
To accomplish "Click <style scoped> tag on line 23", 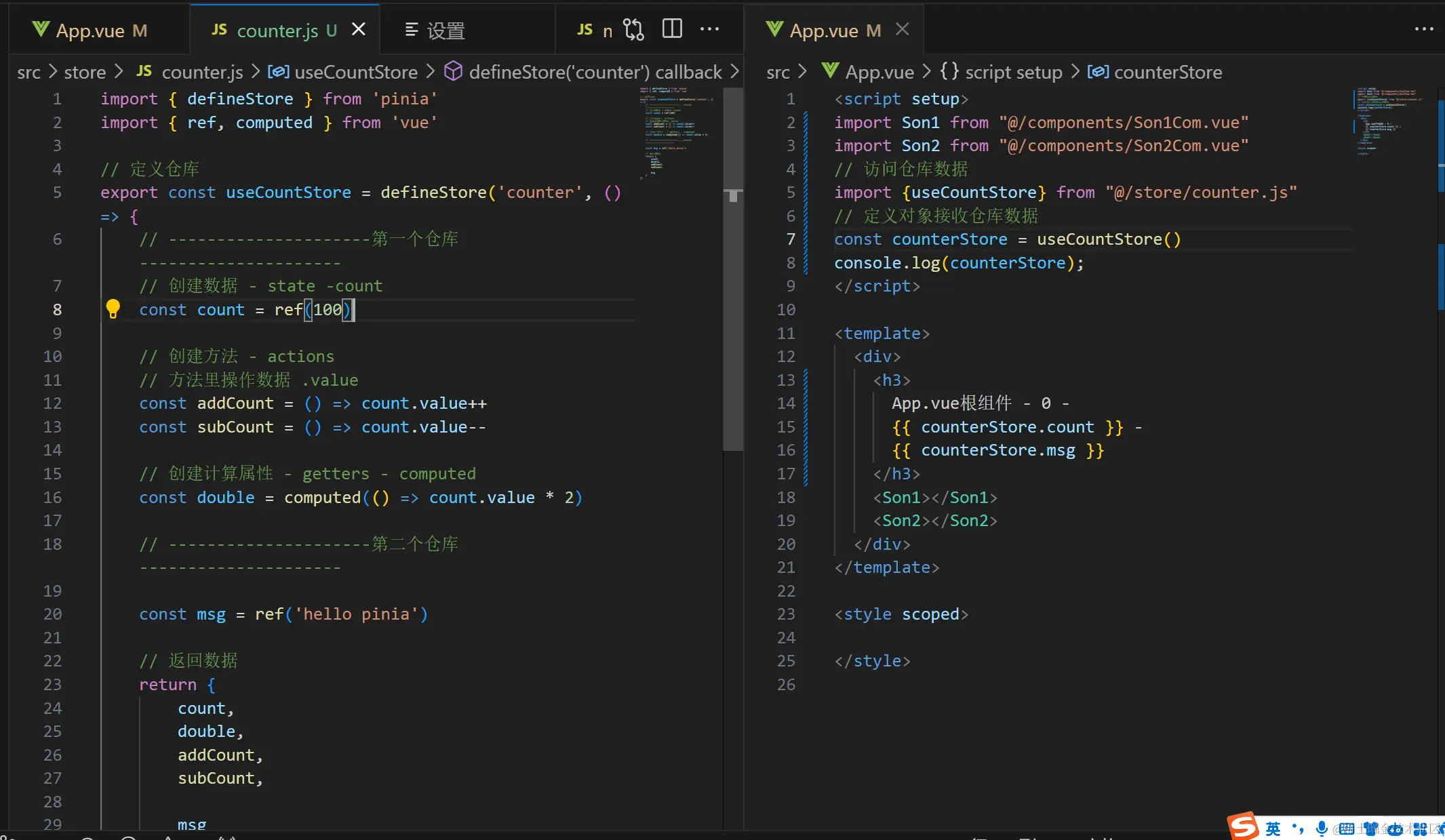I will [x=901, y=614].
